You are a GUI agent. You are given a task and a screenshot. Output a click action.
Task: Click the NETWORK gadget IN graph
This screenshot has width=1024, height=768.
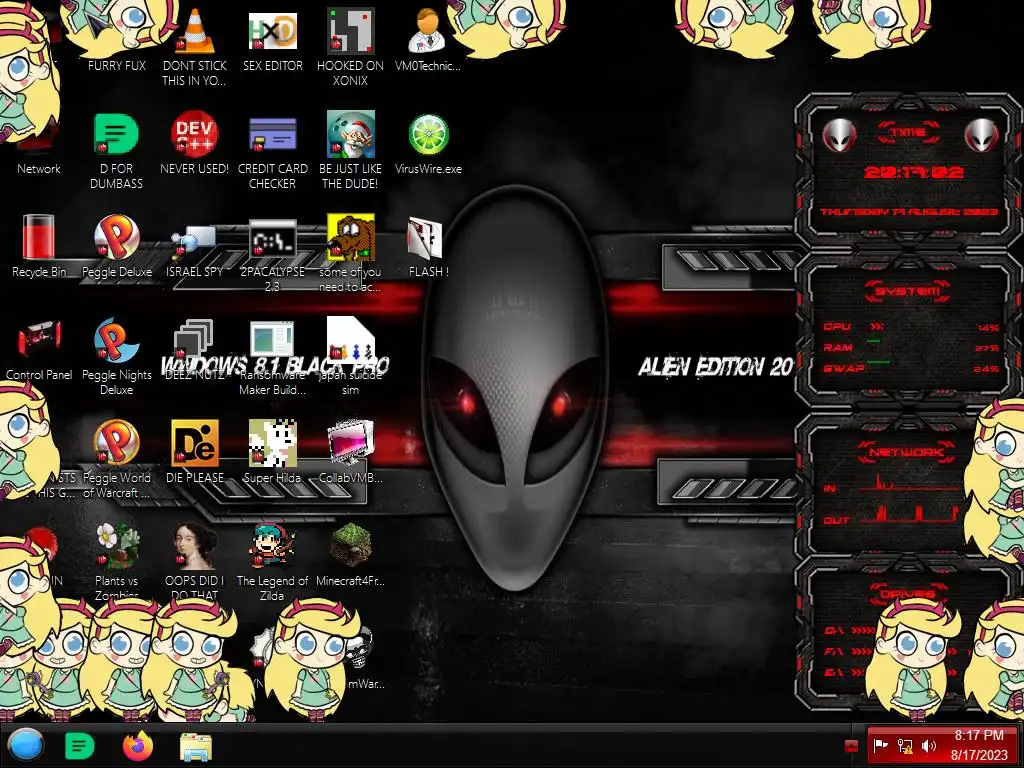[908, 483]
